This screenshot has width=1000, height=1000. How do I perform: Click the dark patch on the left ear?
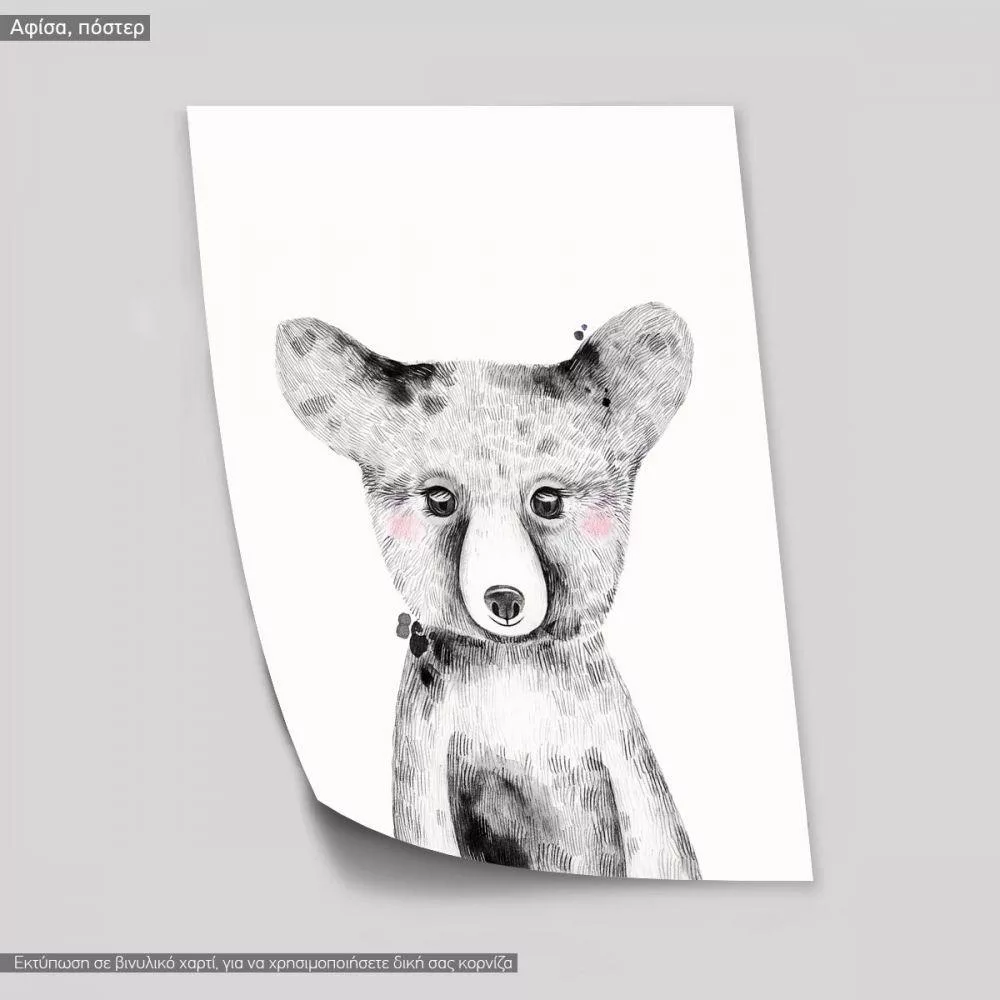click(400, 380)
